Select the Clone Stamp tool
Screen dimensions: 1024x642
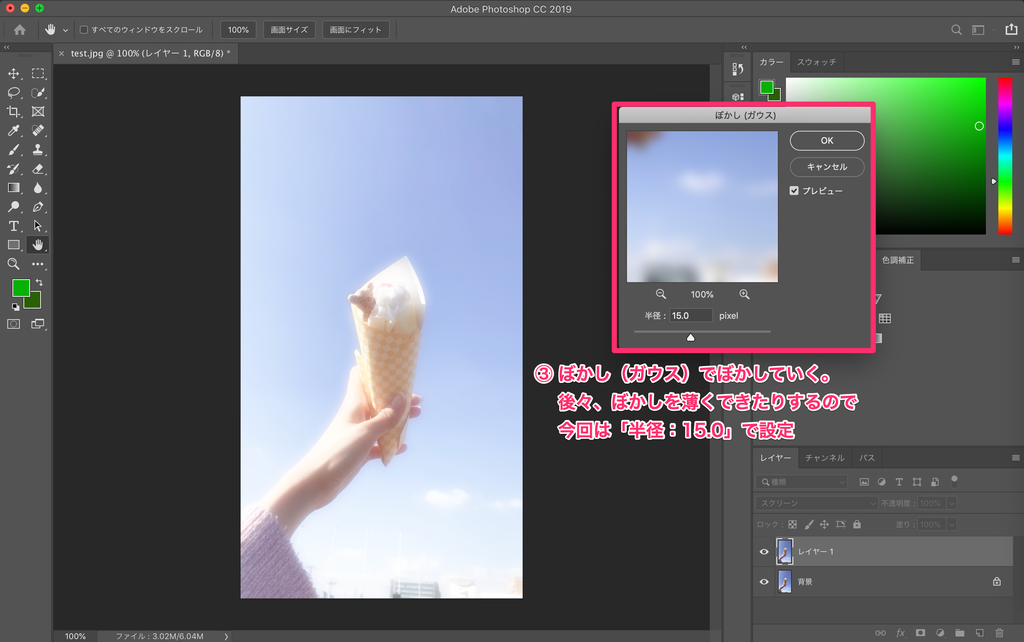click(x=38, y=150)
